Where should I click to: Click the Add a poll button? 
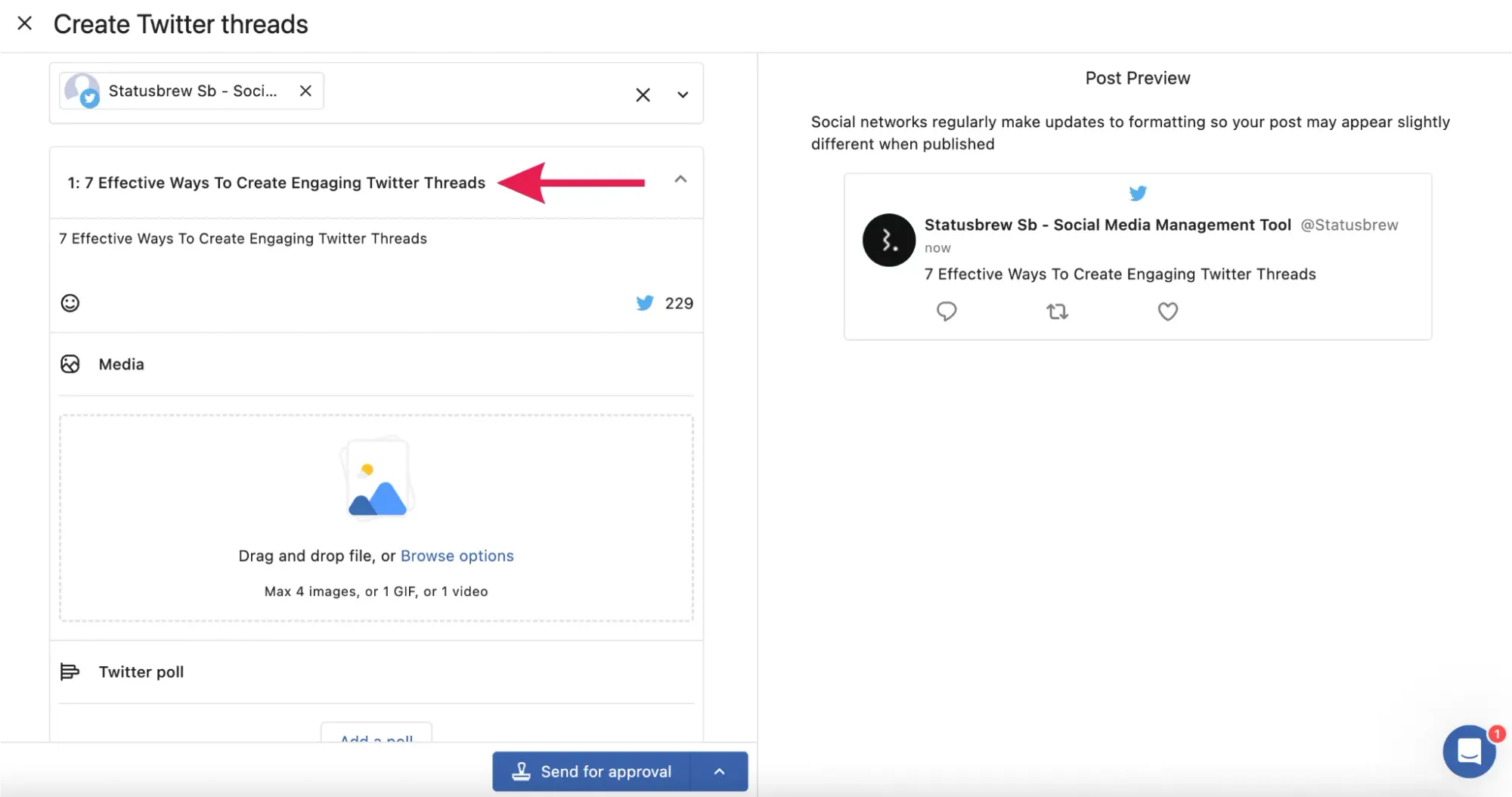click(376, 735)
